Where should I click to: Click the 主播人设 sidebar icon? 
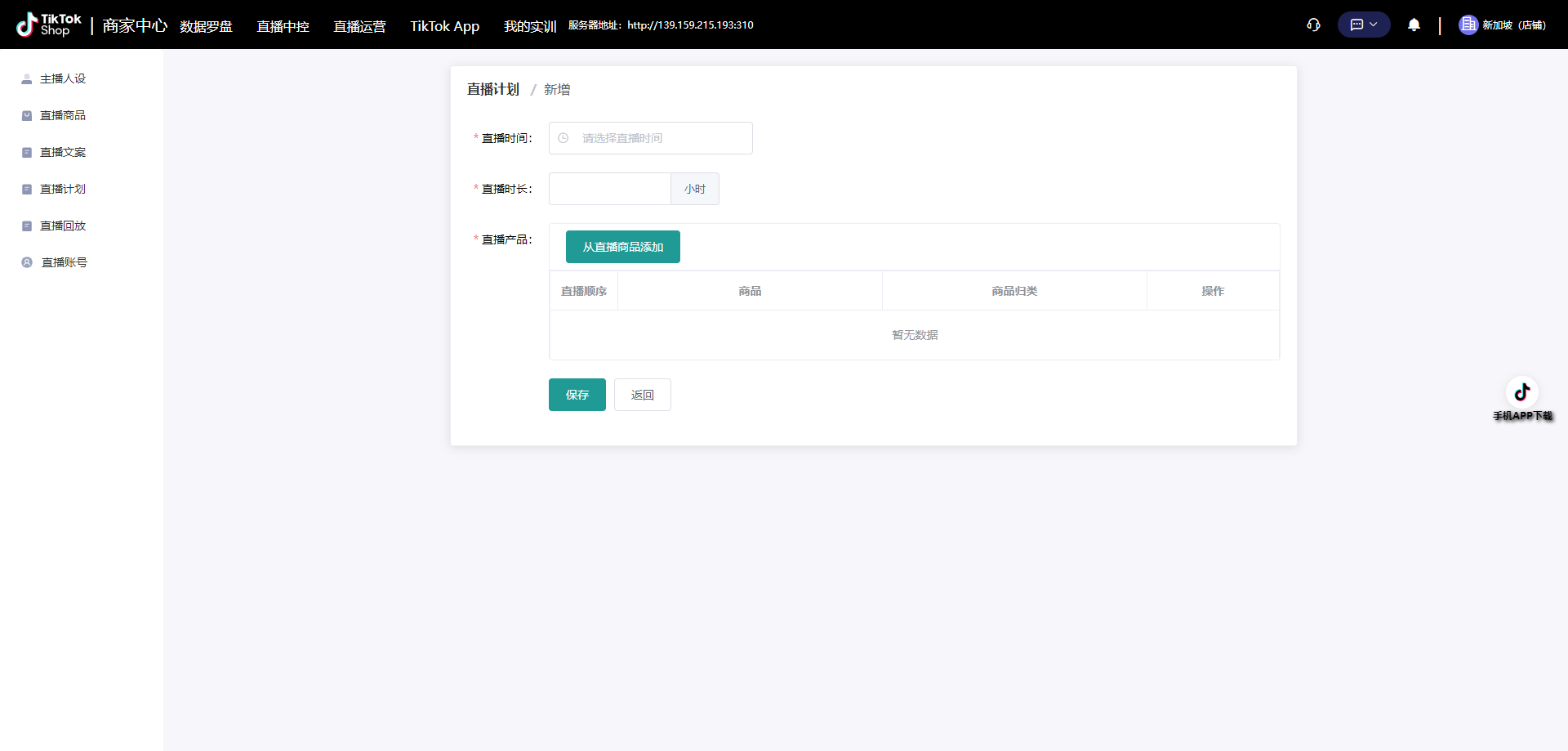27,79
